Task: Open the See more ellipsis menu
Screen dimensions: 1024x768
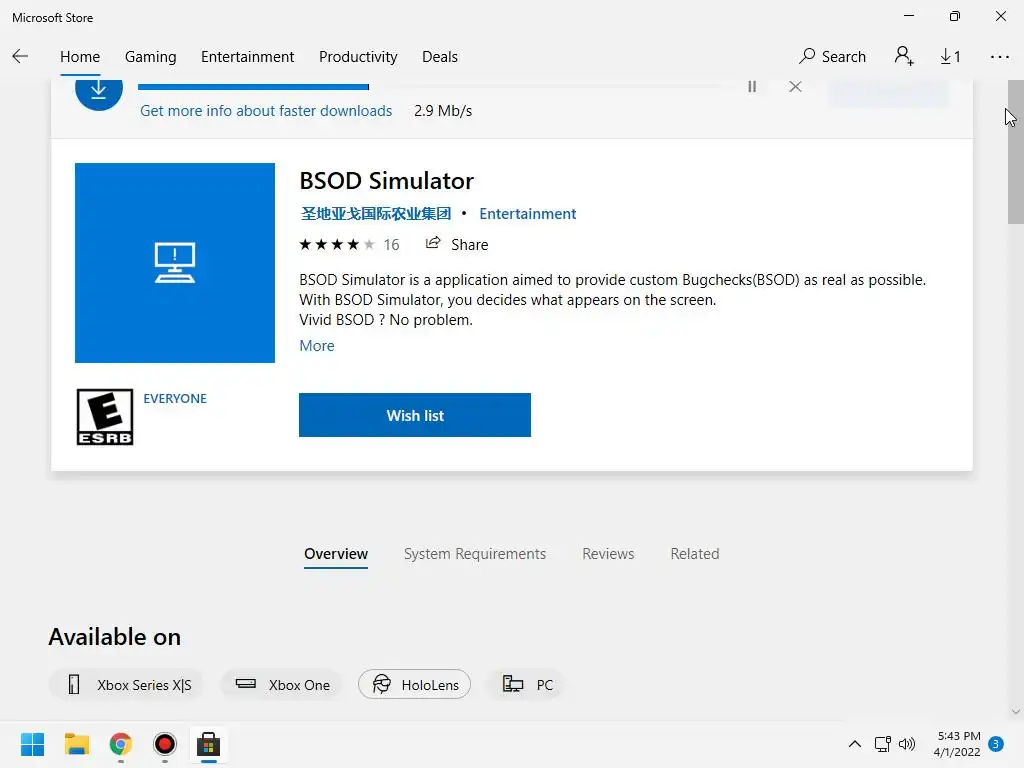Action: pyautogui.click(x=999, y=57)
